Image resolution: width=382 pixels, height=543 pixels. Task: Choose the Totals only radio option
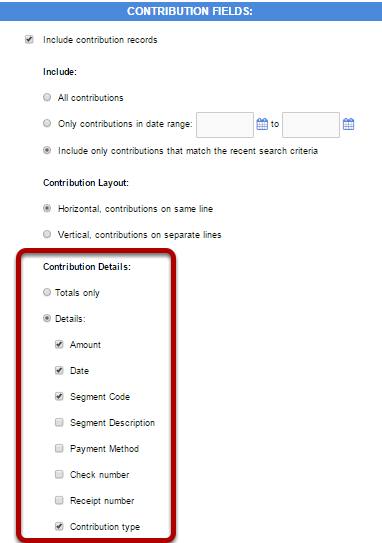tap(47, 292)
